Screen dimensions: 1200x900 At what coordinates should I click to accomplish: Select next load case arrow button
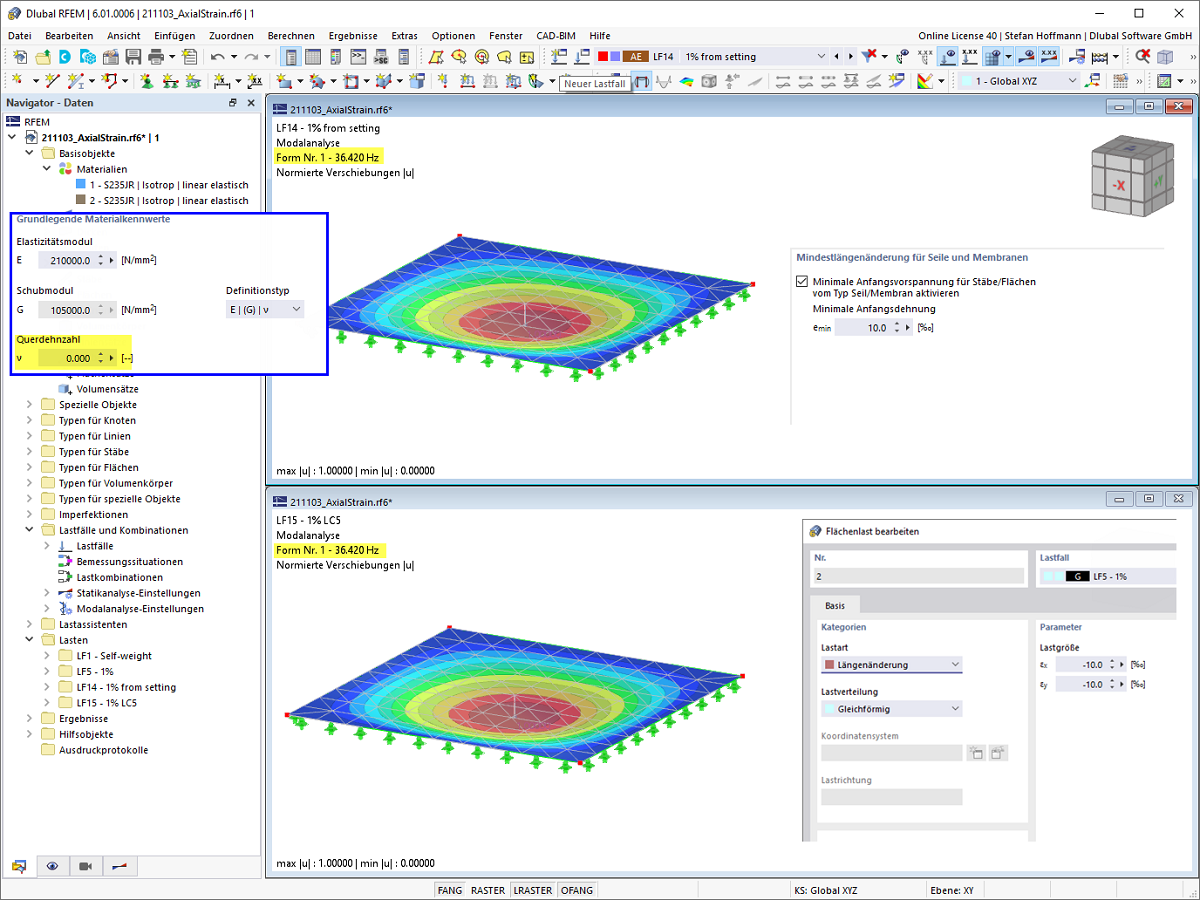[x=850, y=57]
